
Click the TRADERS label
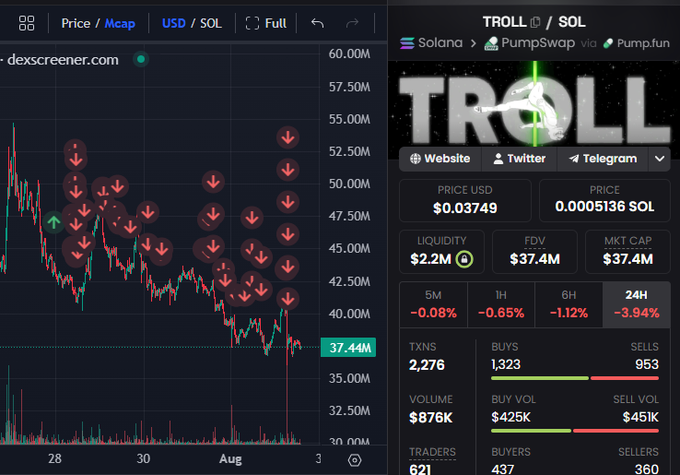pyautogui.click(x=432, y=452)
